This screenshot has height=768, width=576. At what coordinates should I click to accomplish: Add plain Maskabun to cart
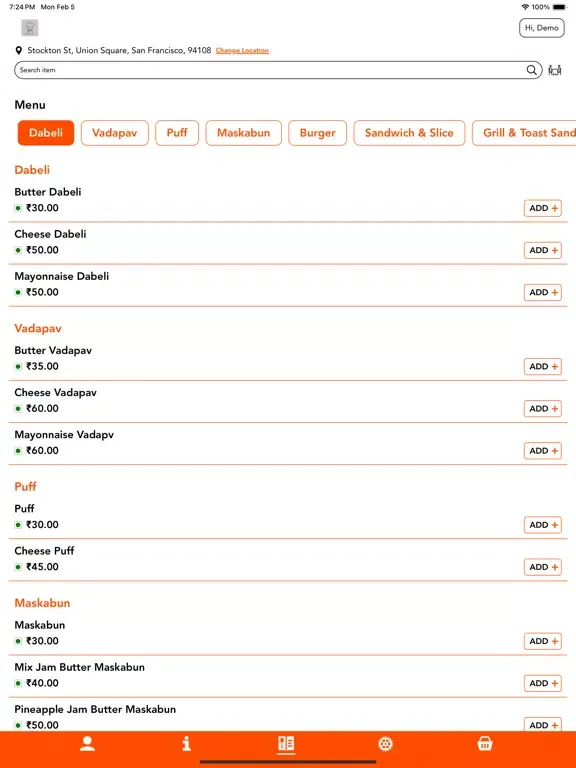543,641
